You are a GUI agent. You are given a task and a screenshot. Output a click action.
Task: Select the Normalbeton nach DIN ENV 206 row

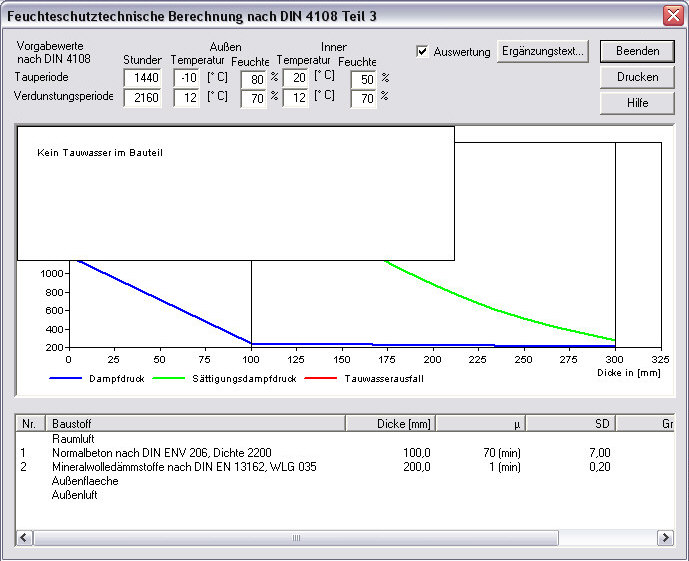coord(344,453)
